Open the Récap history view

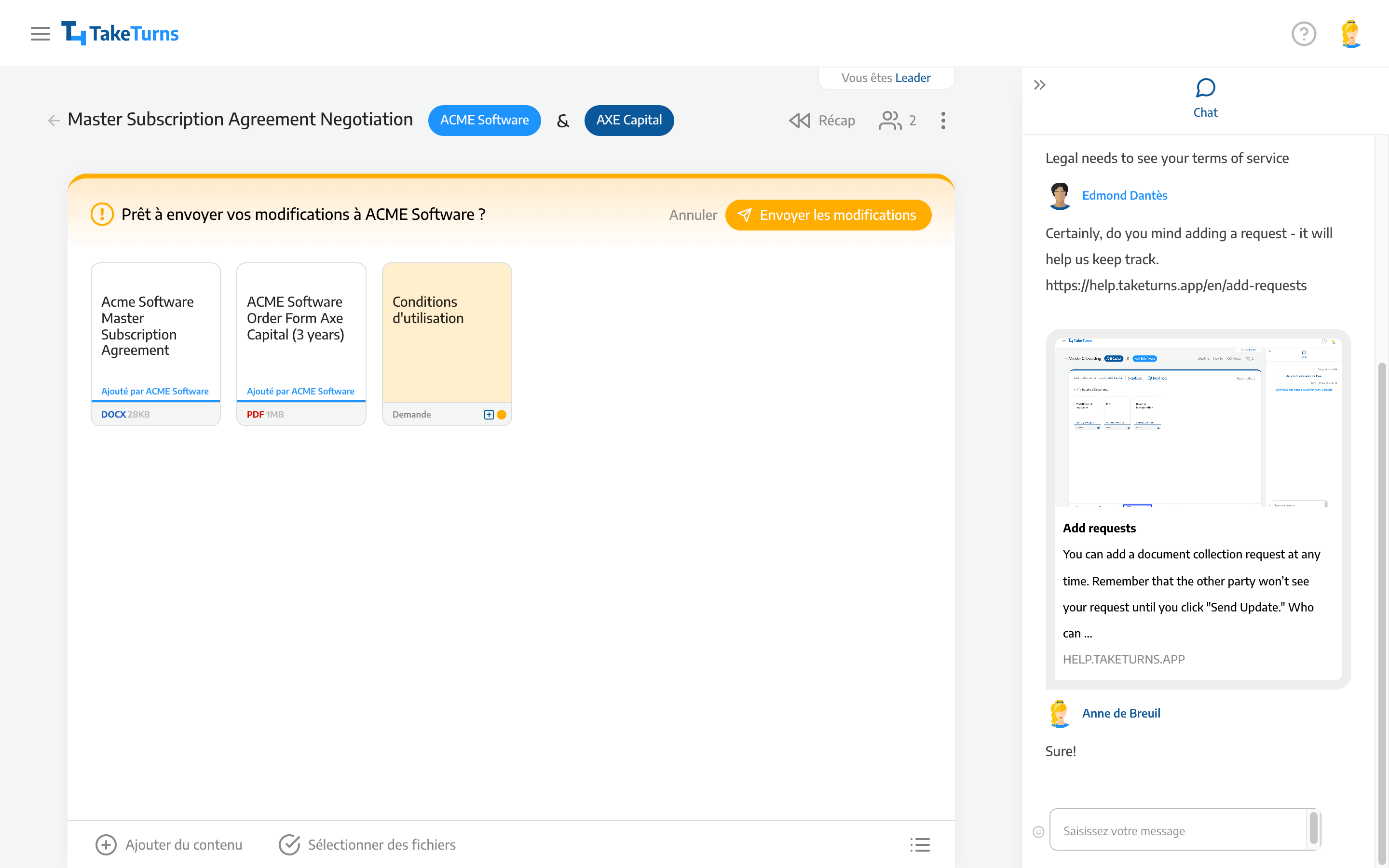point(822,121)
